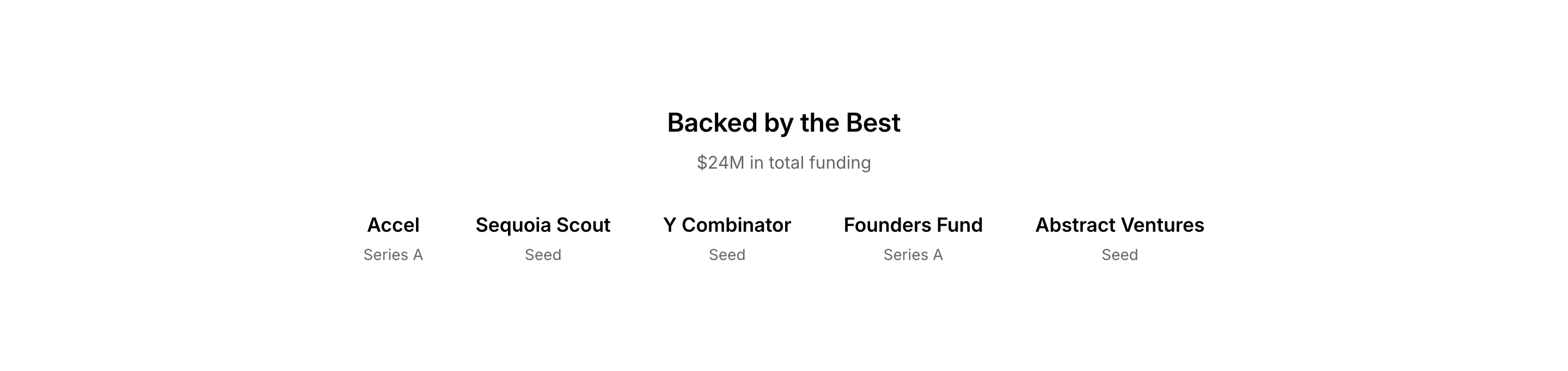The height and width of the screenshot is (371, 1568).
Task: Click the word "Sequoia" in investor list
Action: 513,225
